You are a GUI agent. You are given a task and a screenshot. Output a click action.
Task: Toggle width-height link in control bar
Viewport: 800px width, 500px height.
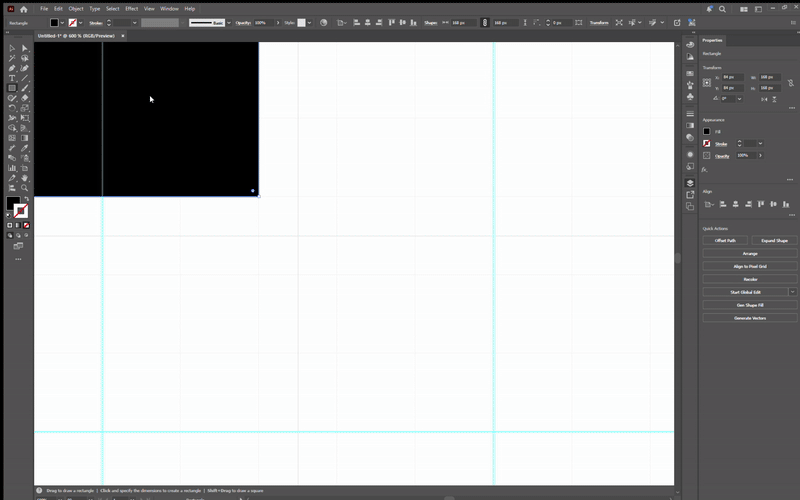[x=485, y=22]
